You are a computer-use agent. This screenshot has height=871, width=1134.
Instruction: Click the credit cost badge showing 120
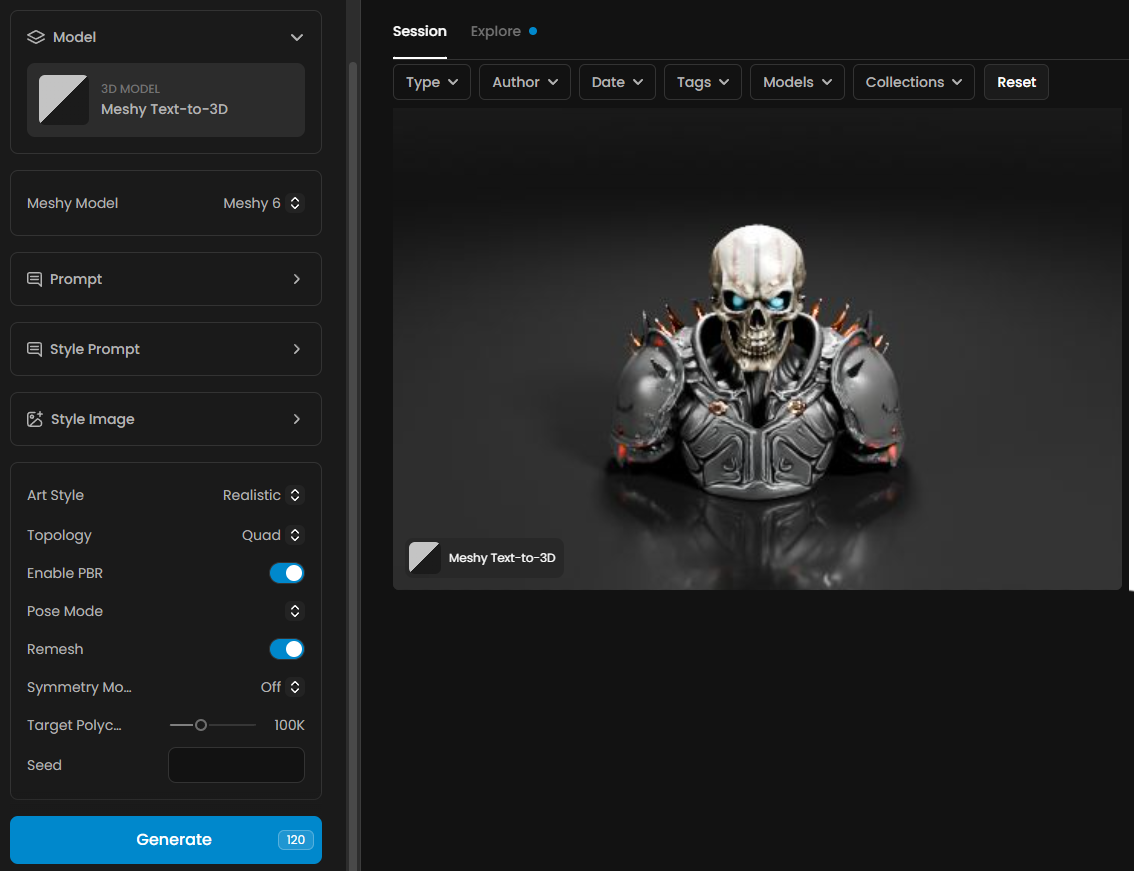(295, 840)
